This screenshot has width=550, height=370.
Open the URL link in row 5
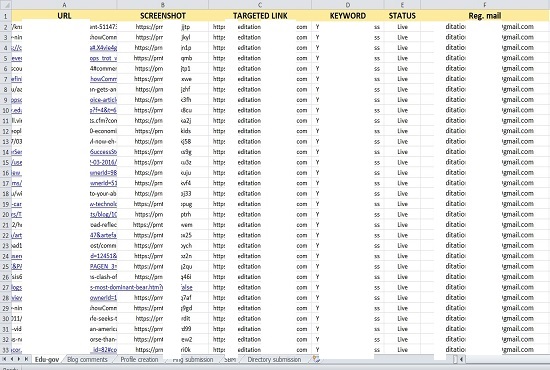tap(64, 58)
